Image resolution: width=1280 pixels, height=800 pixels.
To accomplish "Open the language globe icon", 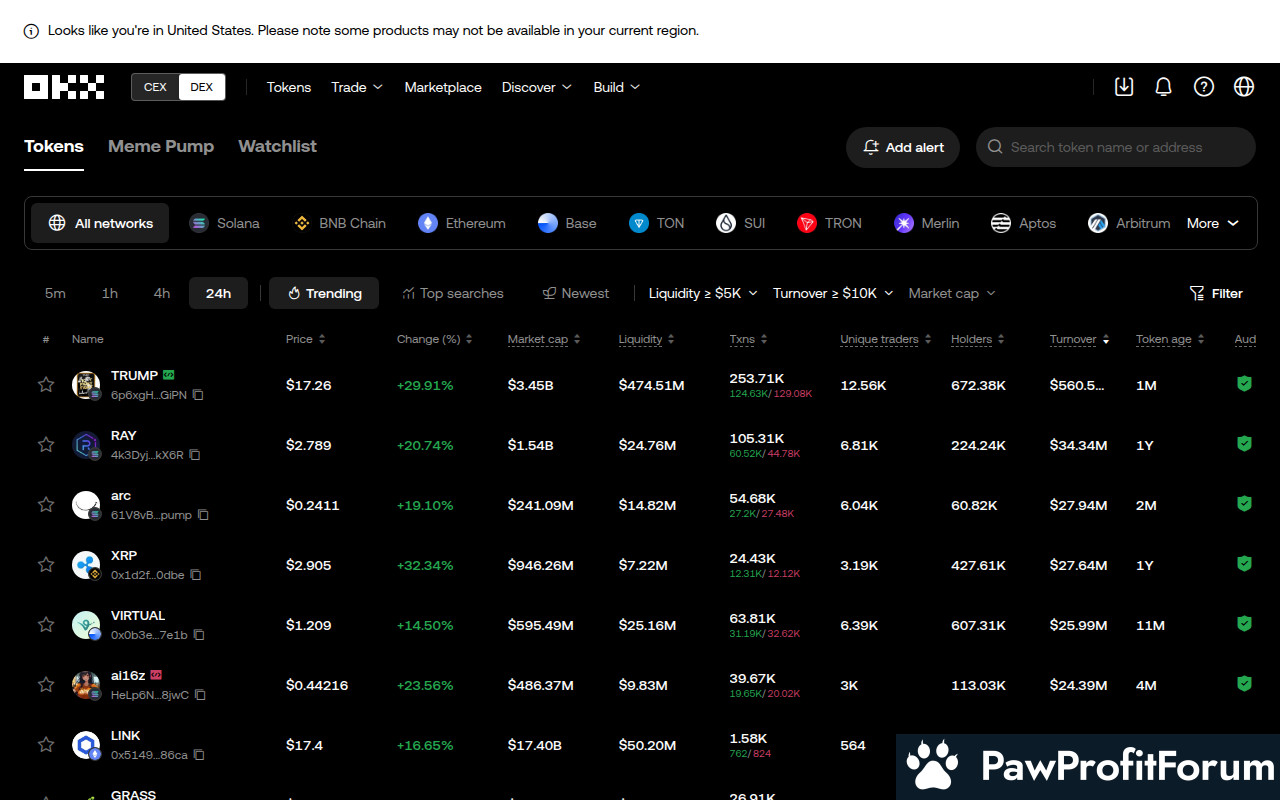I will tap(1244, 87).
